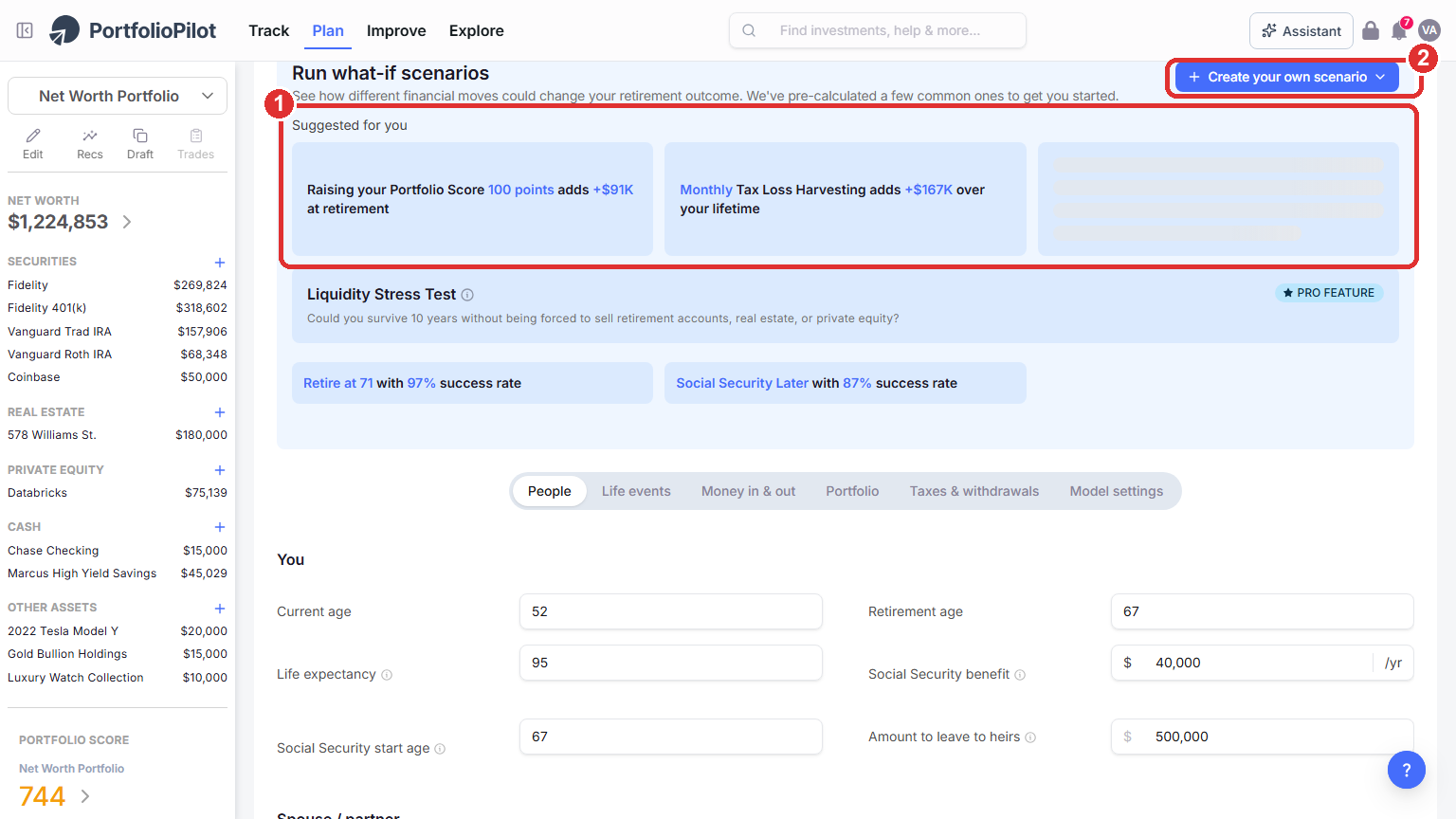Select the Plan menu
Image resolution: width=1456 pixels, height=819 pixels.
click(x=328, y=30)
